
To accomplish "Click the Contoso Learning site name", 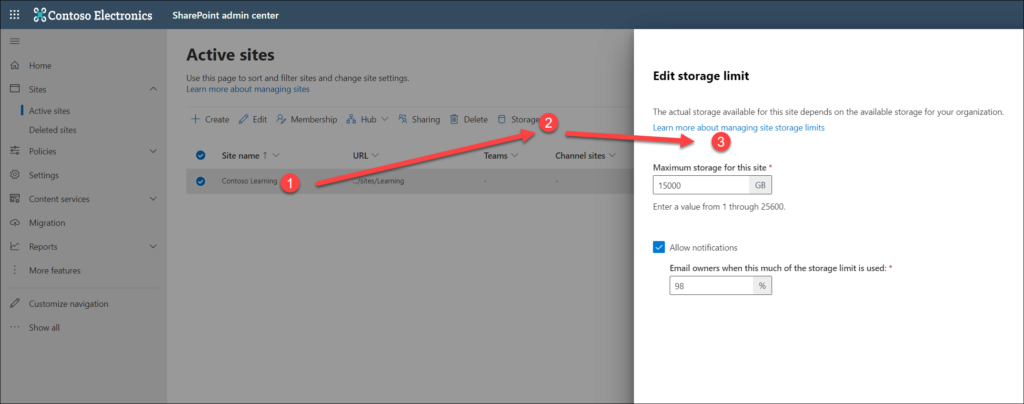I will coord(249,181).
